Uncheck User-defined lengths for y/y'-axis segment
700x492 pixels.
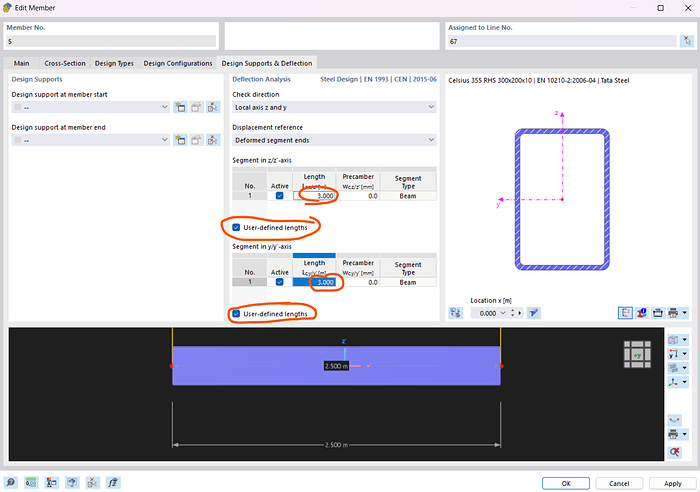(237, 314)
